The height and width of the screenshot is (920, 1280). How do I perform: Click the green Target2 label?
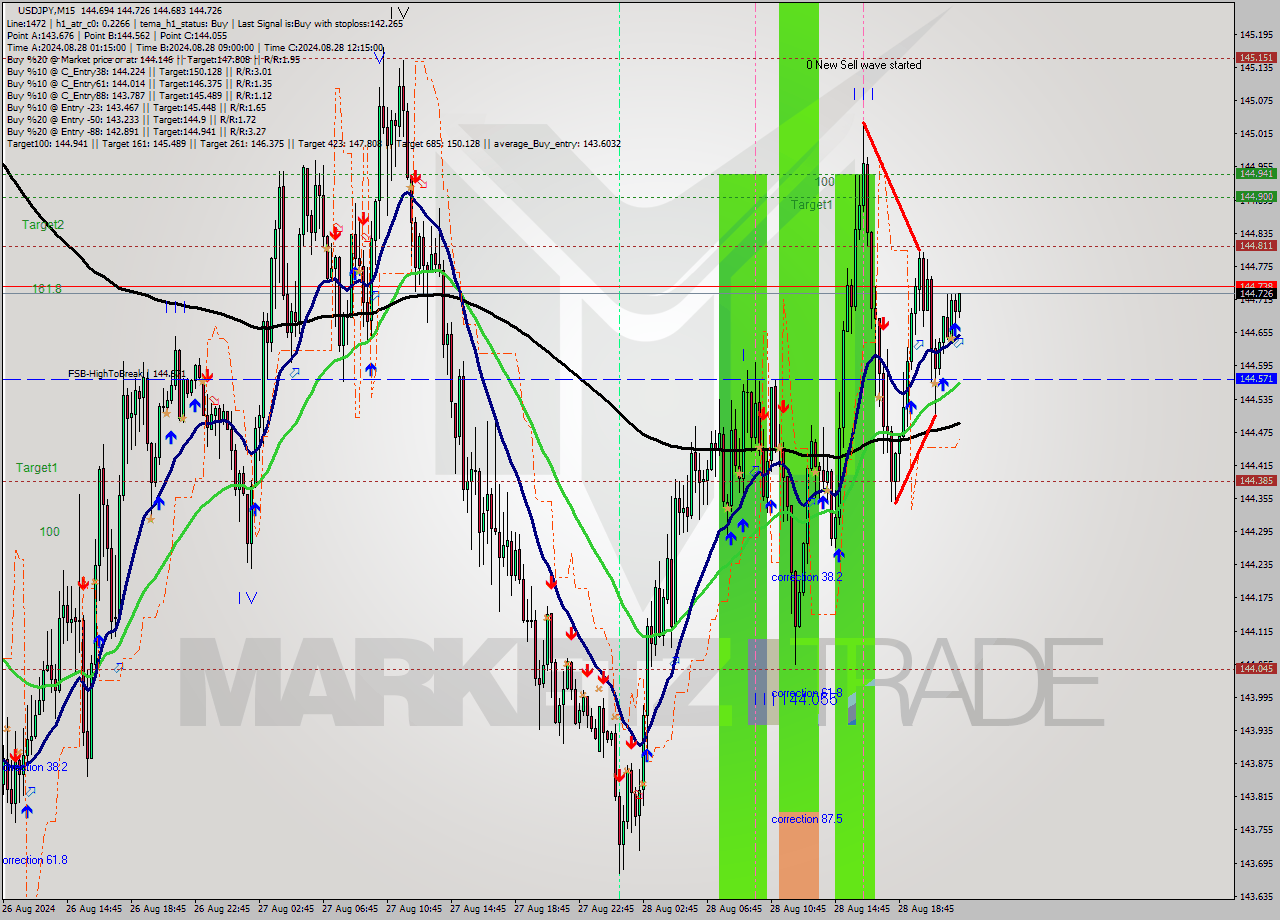pyautogui.click(x=43, y=225)
